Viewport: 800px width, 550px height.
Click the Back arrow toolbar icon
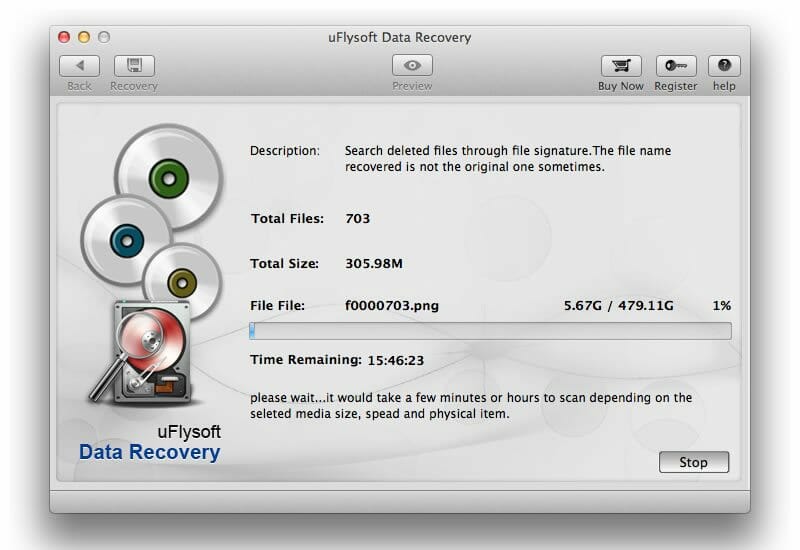click(79, 66)
